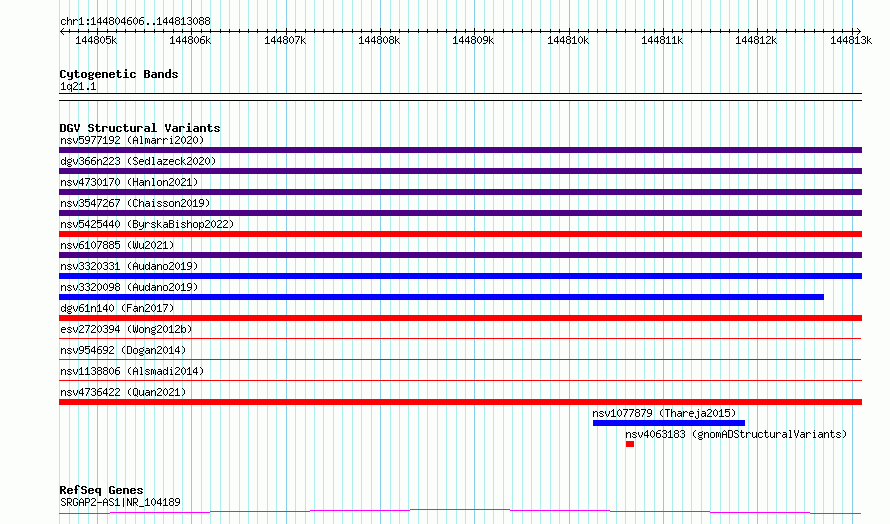The width and height of the screenshot is (890, 524).
Task: Click the 144809k ruler position marker
Action: point(473,40)
